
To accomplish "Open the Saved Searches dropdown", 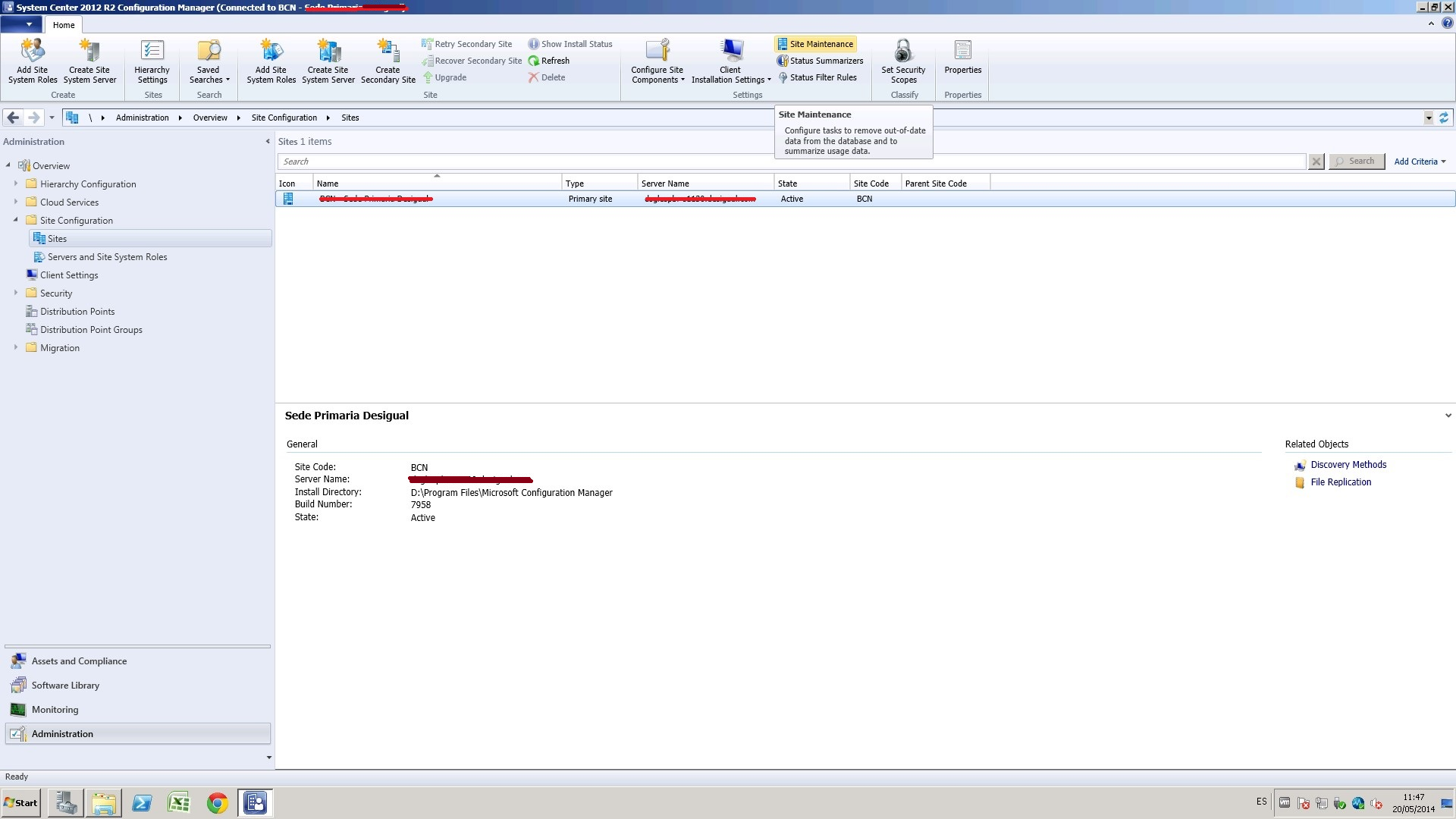I will (x=209, y=61).
